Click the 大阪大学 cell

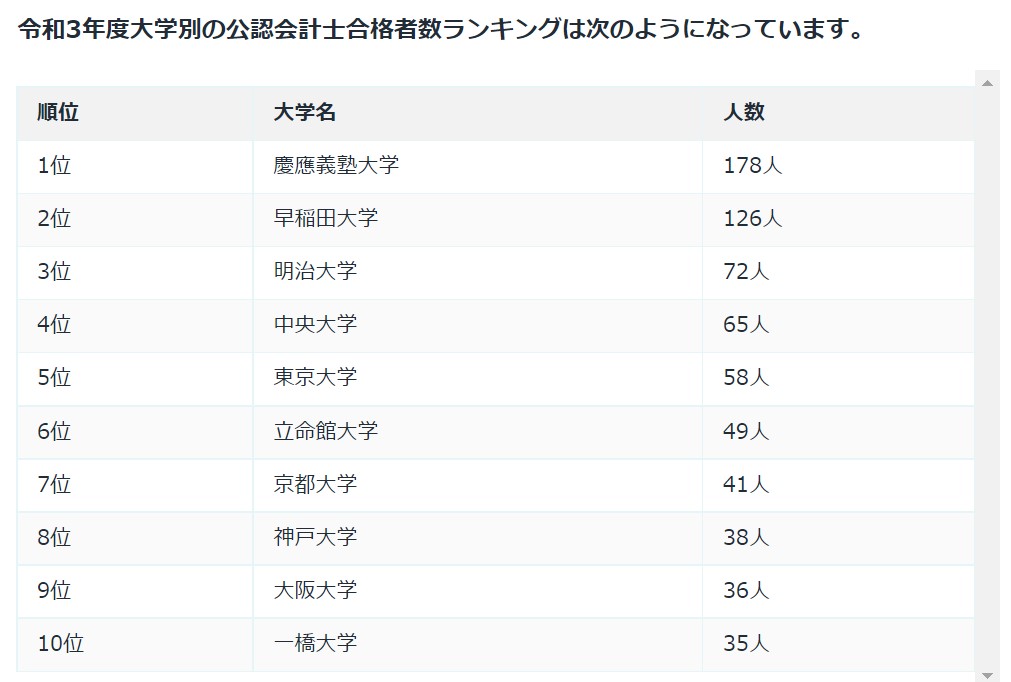pyautogui.click(x=478, y=591)
